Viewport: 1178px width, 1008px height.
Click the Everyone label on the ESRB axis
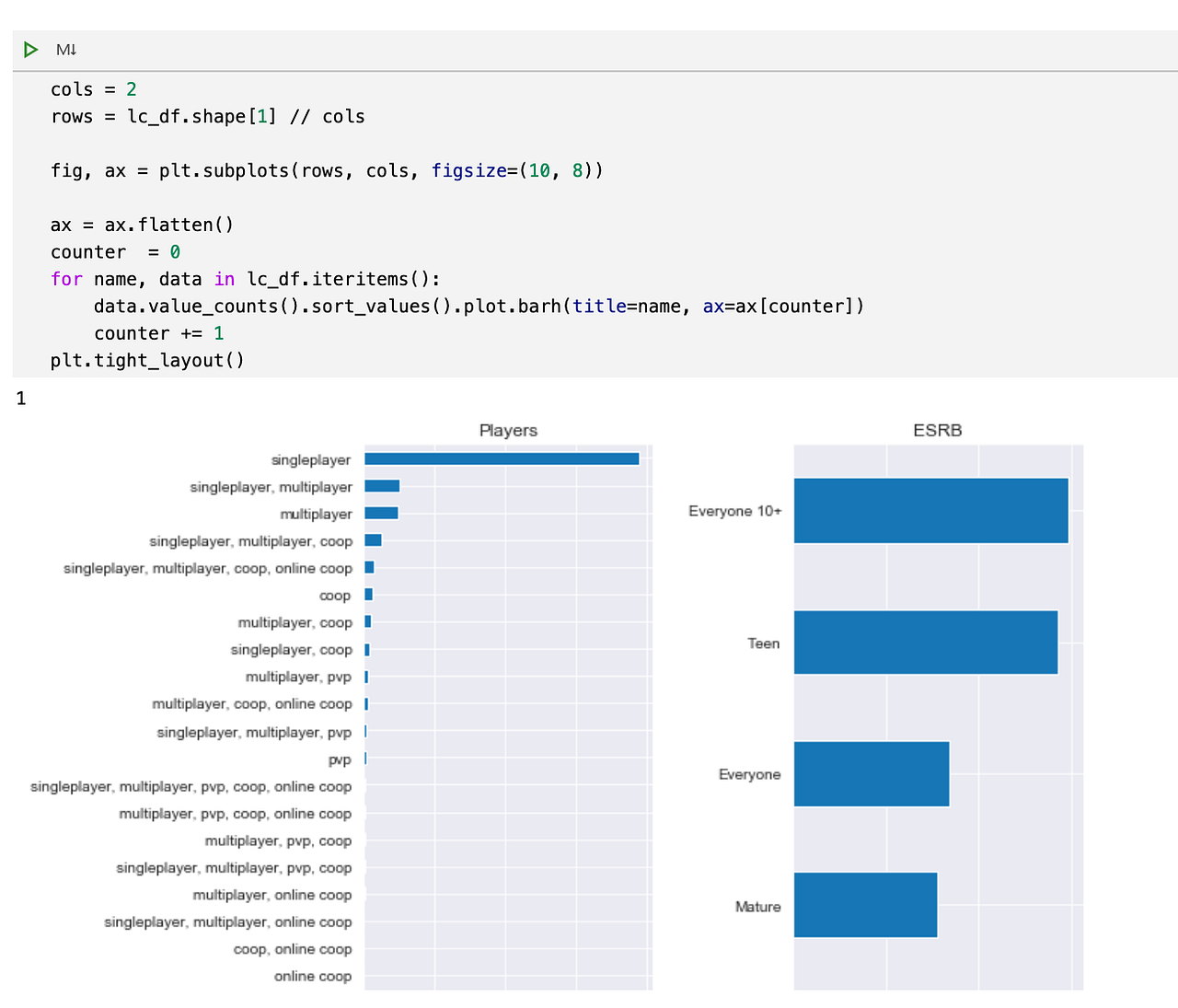748,774
